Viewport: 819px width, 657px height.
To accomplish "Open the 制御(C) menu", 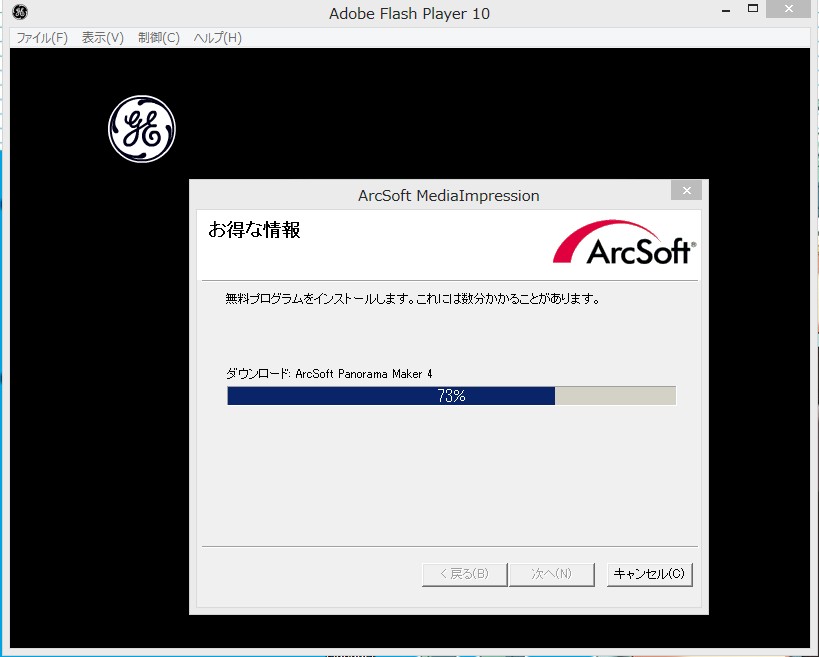I will coord(159,38).
